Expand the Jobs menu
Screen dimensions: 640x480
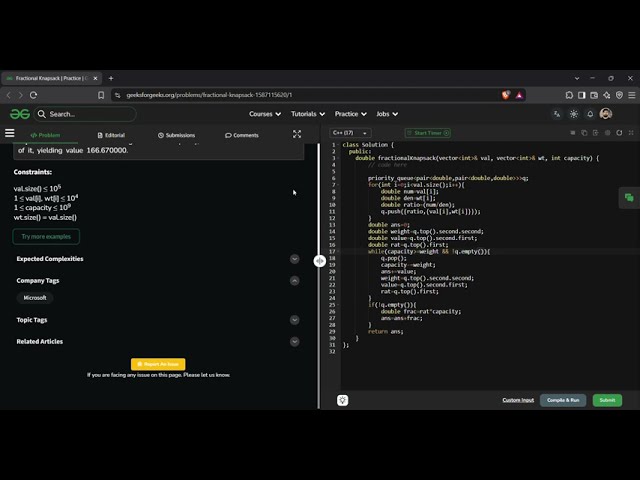[387, 114]
